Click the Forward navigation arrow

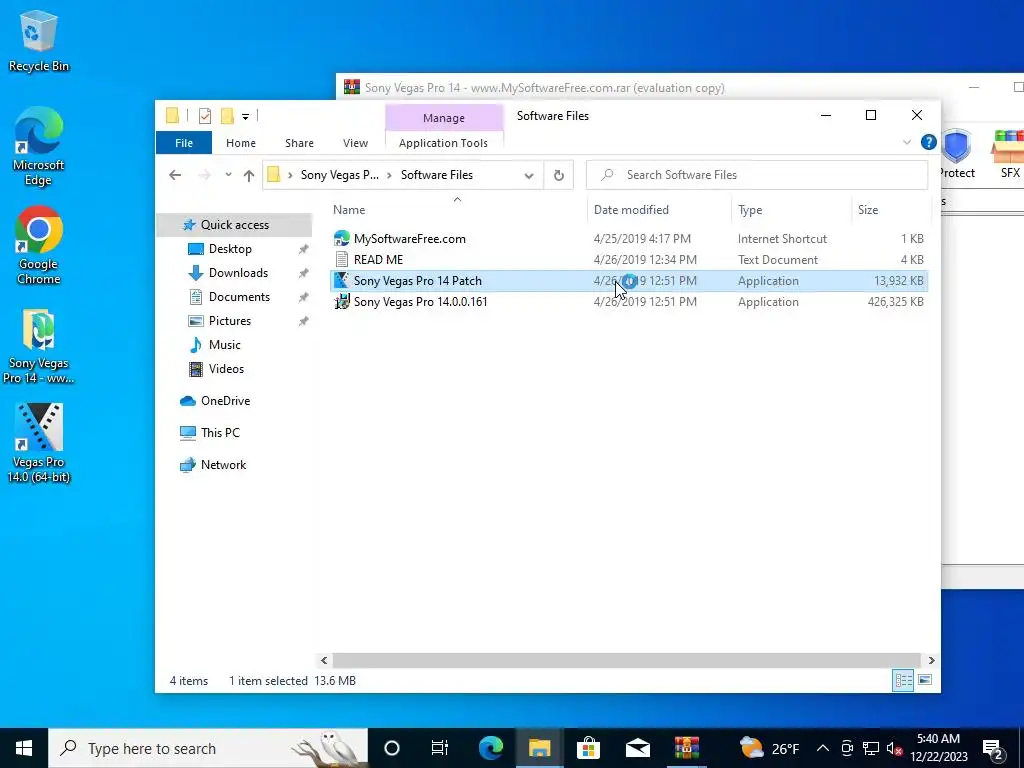coord(204,175)
